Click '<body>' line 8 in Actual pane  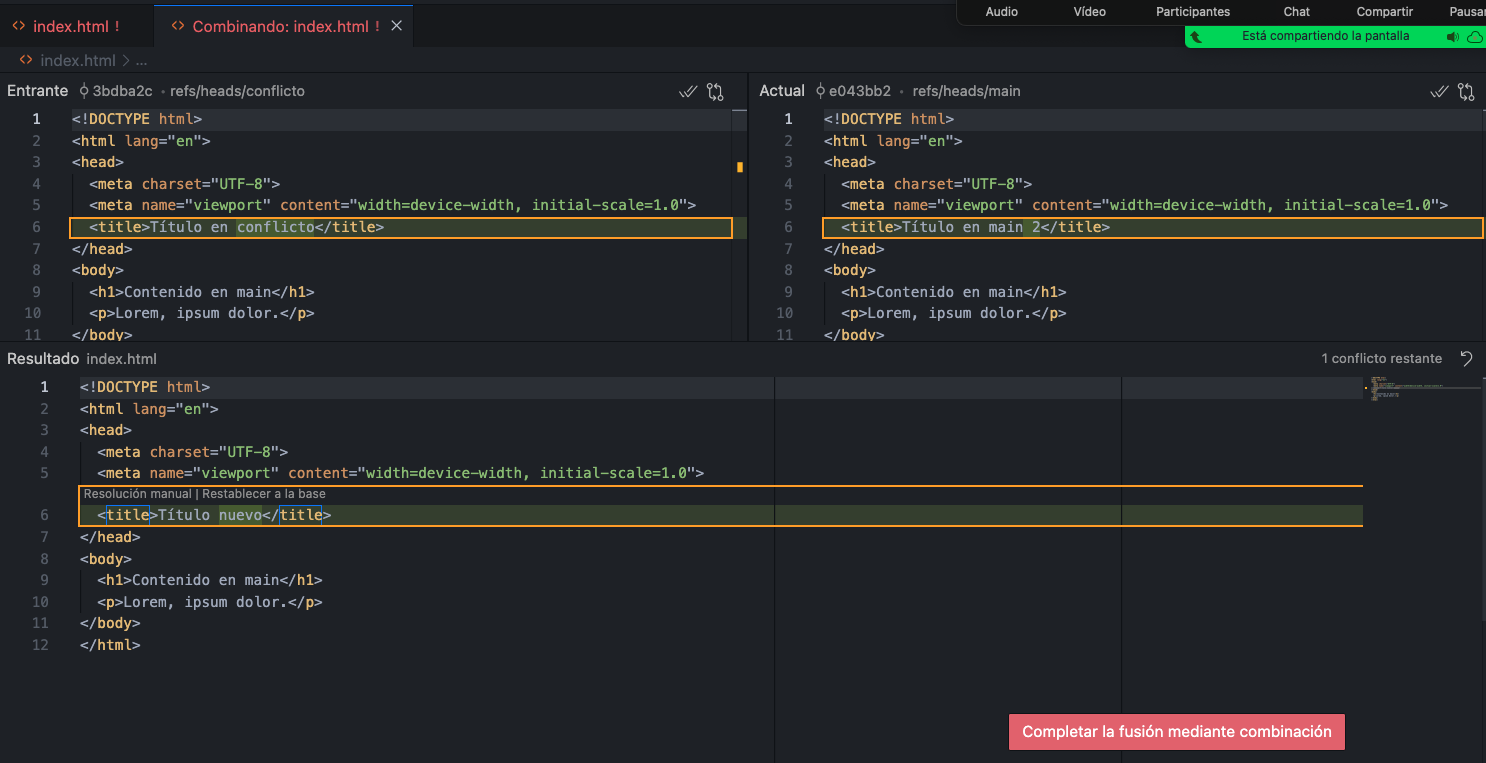point(850,270)
